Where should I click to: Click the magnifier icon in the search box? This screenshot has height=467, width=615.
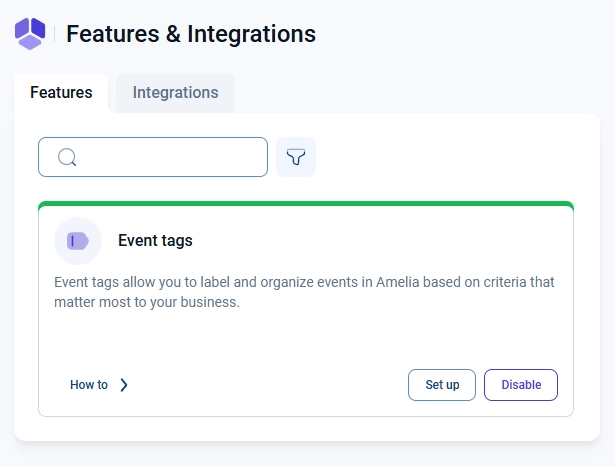click(67, 157)
